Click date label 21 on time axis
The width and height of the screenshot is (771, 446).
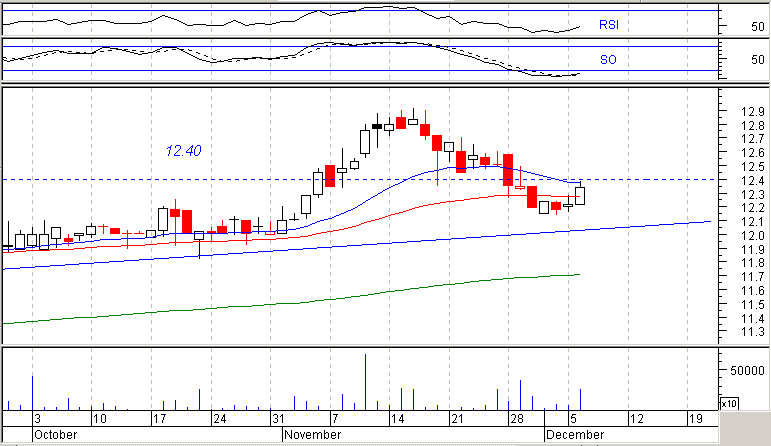tap(457, 419)
